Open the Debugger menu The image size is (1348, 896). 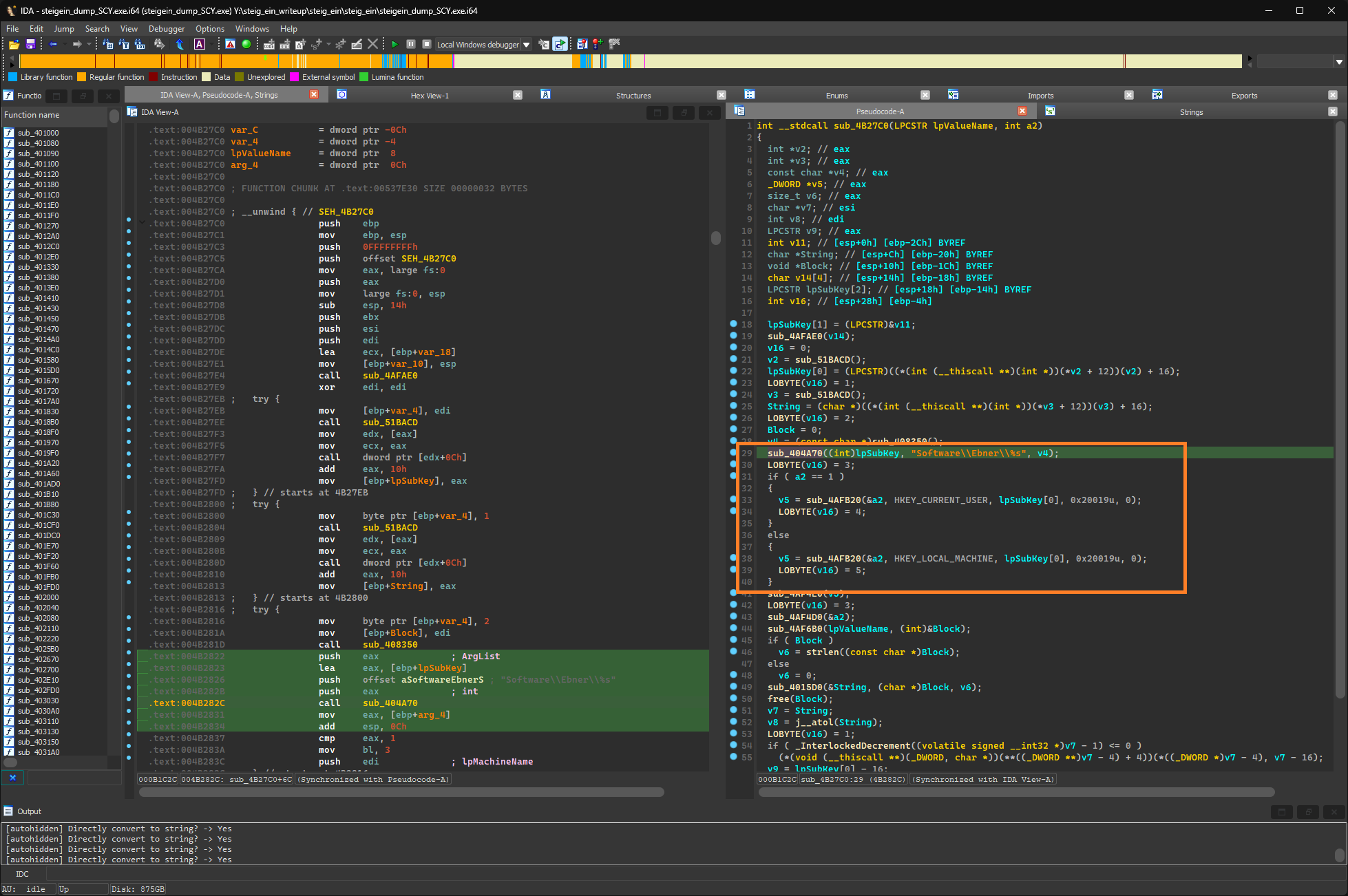(x=166, y=29)
